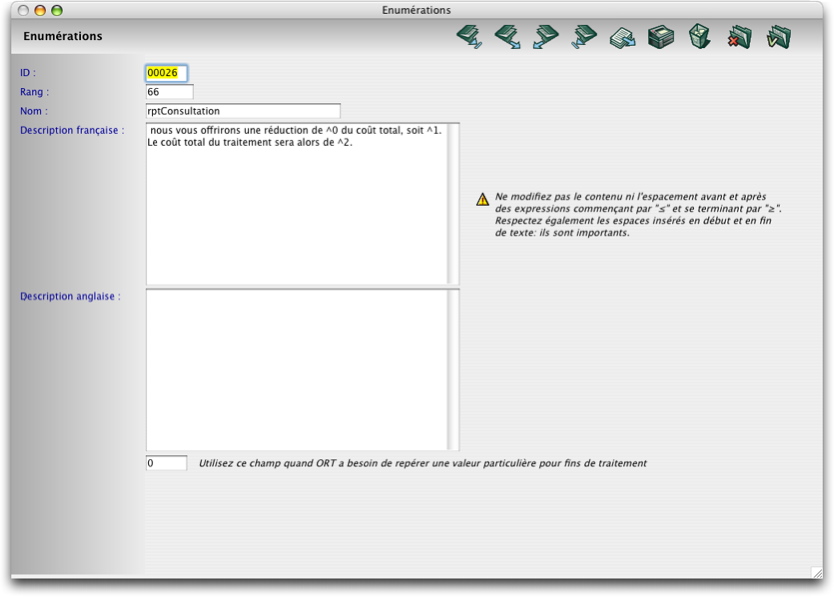Screen dimensions: 834x597
Task: Click the 'Rang :' label
Action: coord(34,92)
